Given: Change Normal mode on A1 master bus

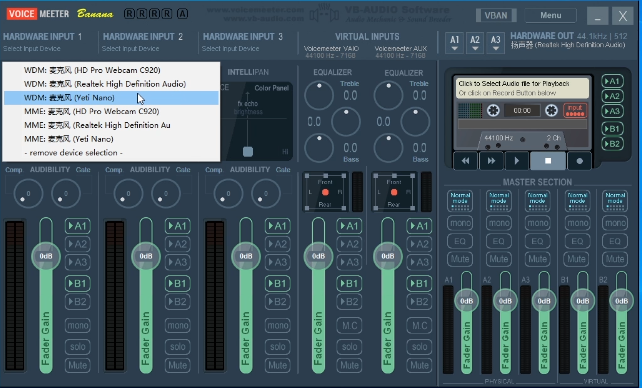Looking at the screenshot, I should tap(460, 201).
